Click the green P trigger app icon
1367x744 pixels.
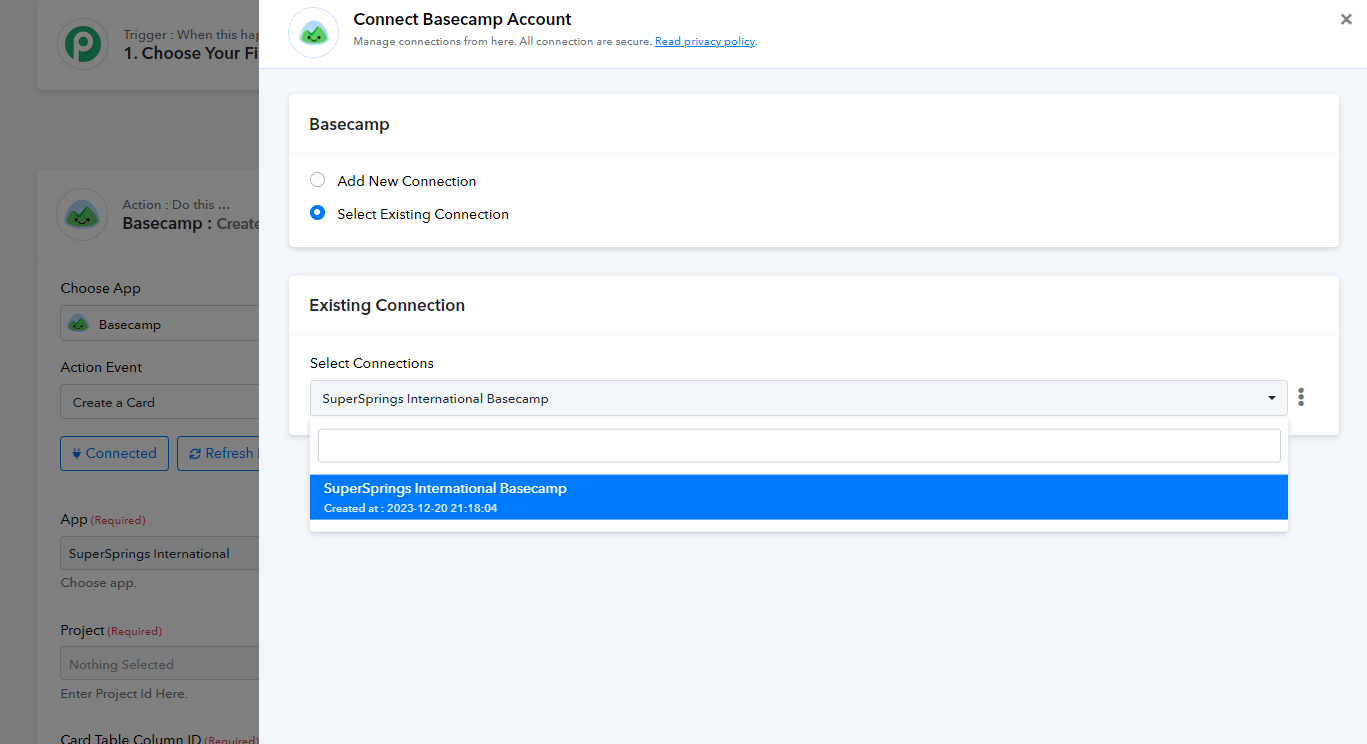[x=82, y=44]
